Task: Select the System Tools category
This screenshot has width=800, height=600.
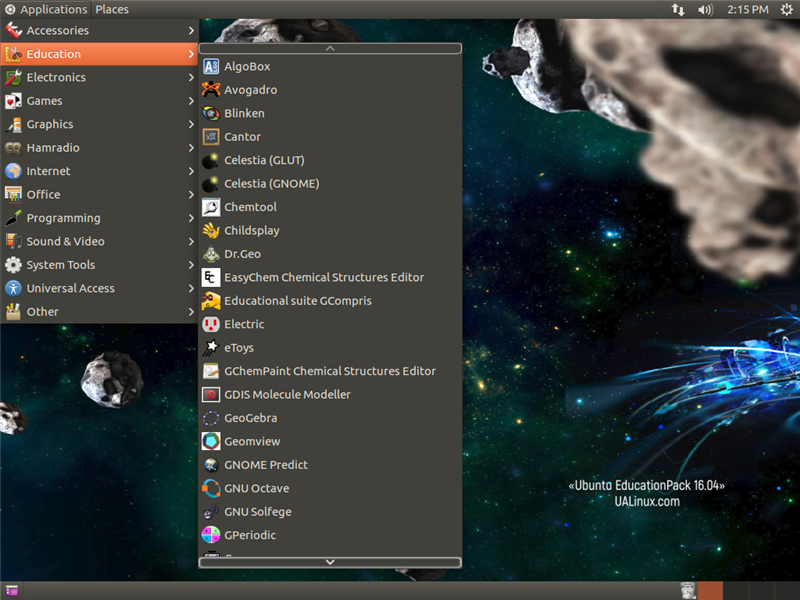Action: tap(99, 265)
